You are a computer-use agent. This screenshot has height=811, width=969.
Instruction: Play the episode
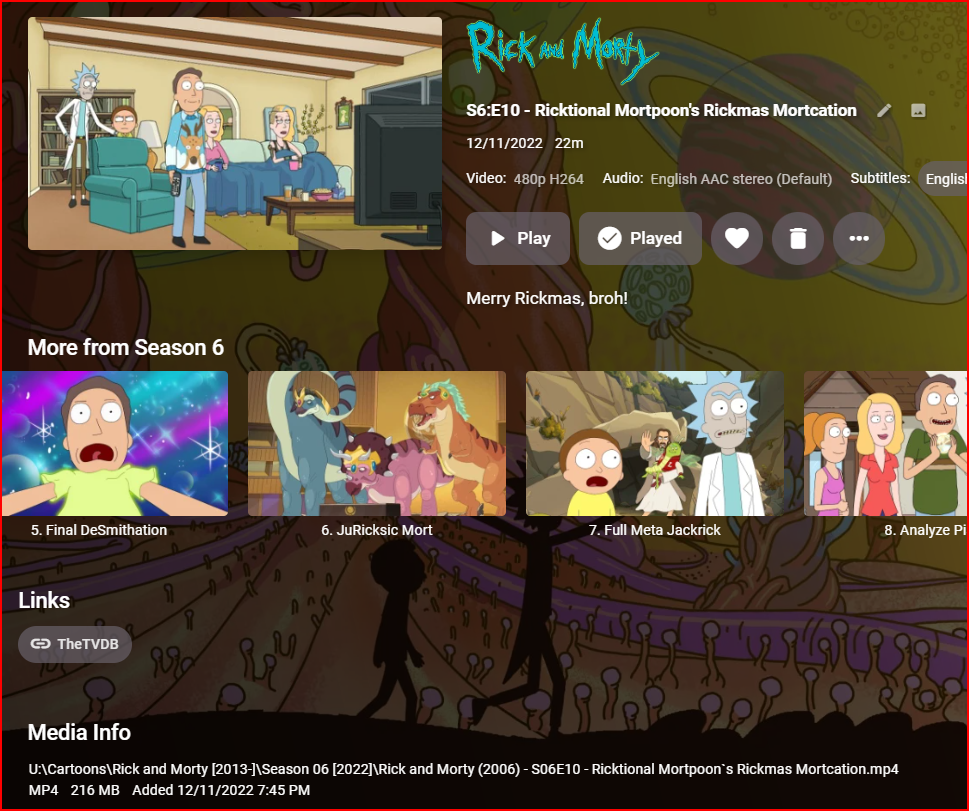point(518,238)
